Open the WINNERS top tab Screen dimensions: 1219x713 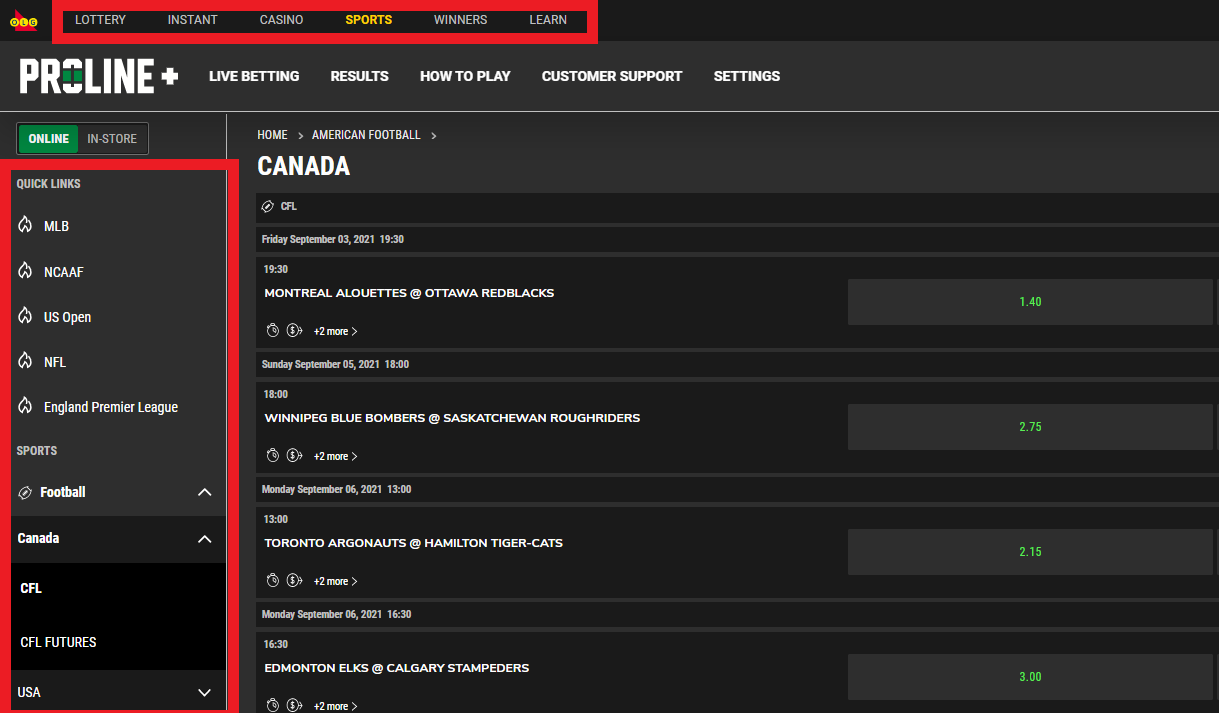click(460, 20)
